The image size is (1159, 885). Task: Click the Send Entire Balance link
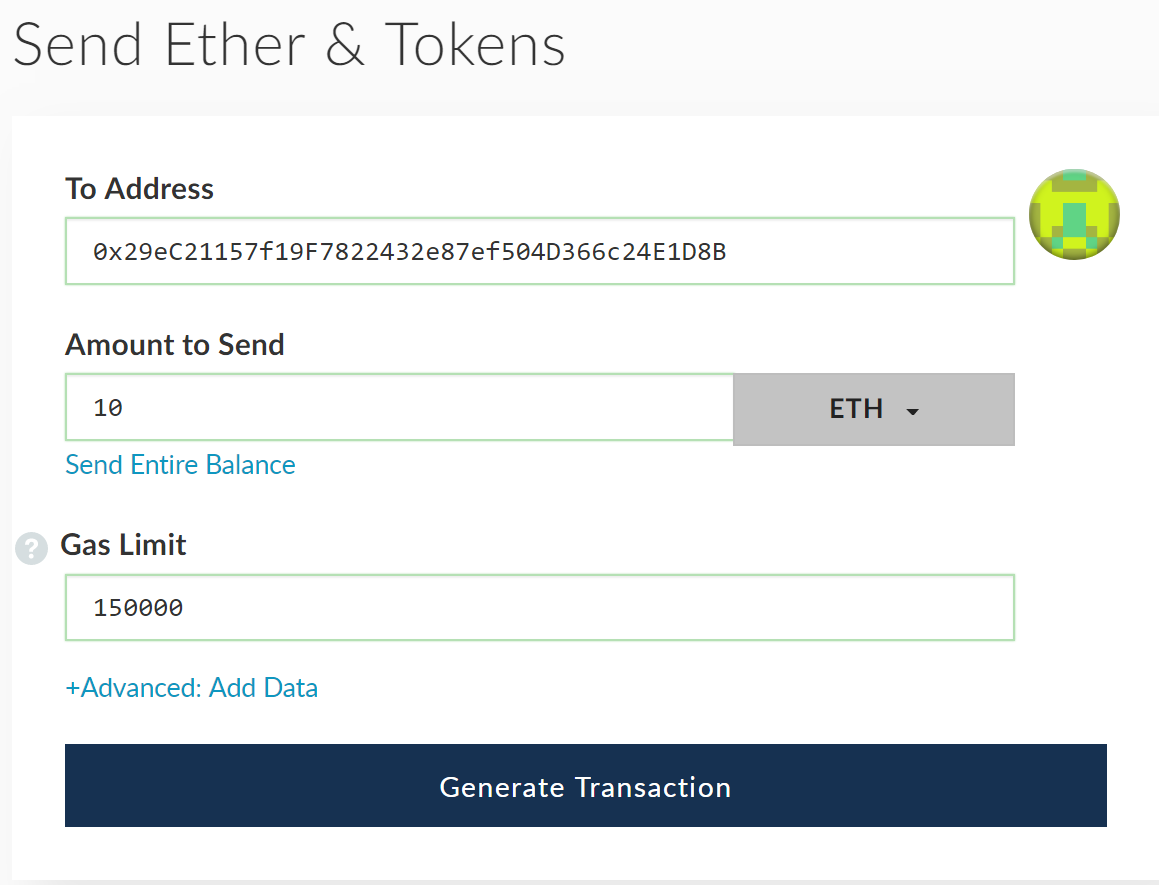[180, 465]
